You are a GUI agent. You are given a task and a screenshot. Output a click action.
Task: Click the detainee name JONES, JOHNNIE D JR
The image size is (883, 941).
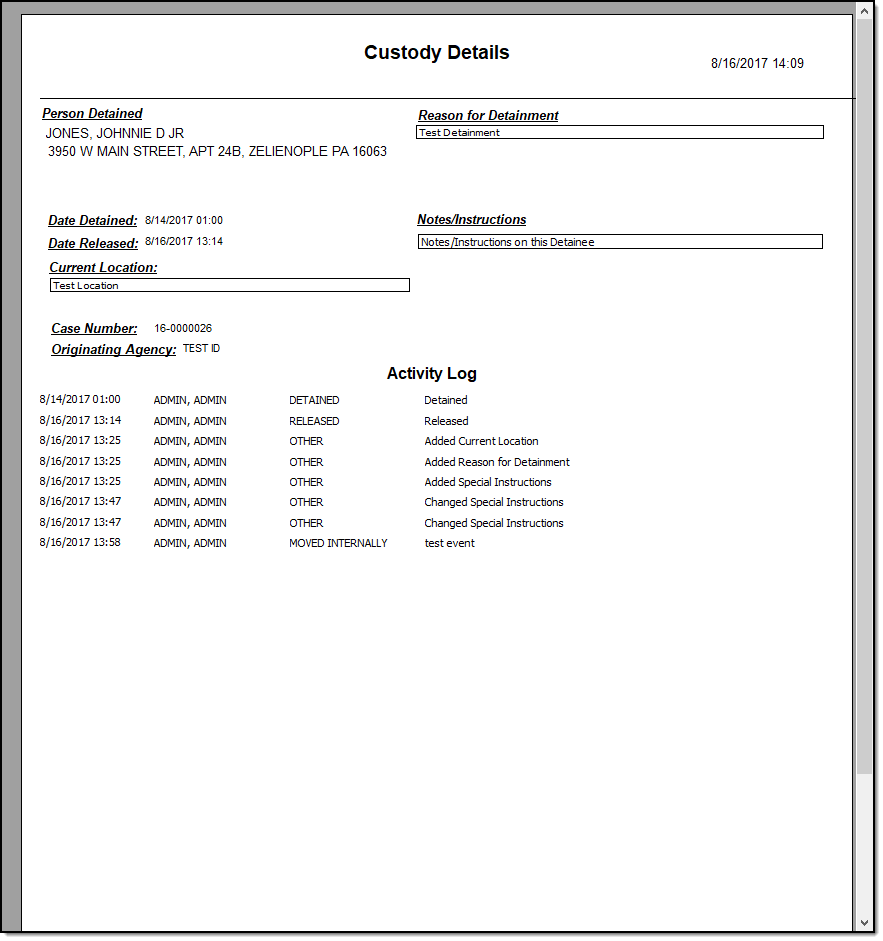tap(115, 133)
